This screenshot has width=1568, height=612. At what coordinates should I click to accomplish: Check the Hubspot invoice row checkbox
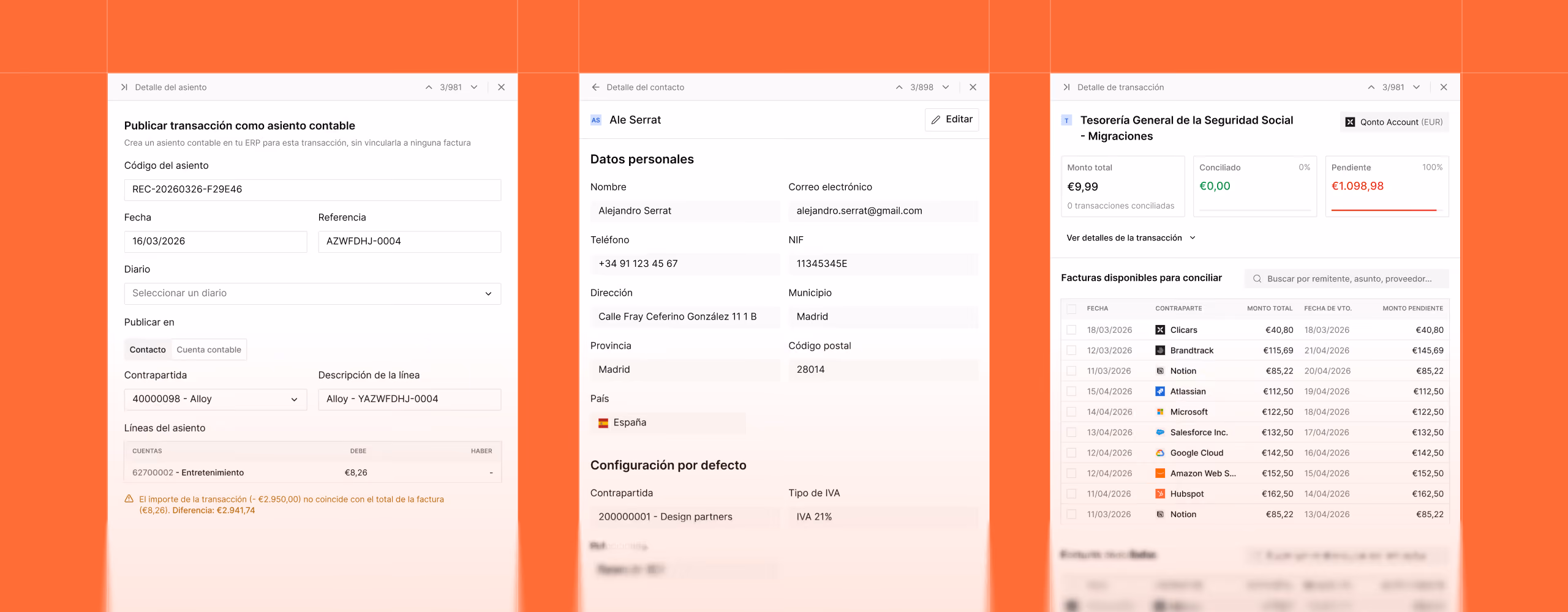pyautogui.click(x=1071, y=494)
